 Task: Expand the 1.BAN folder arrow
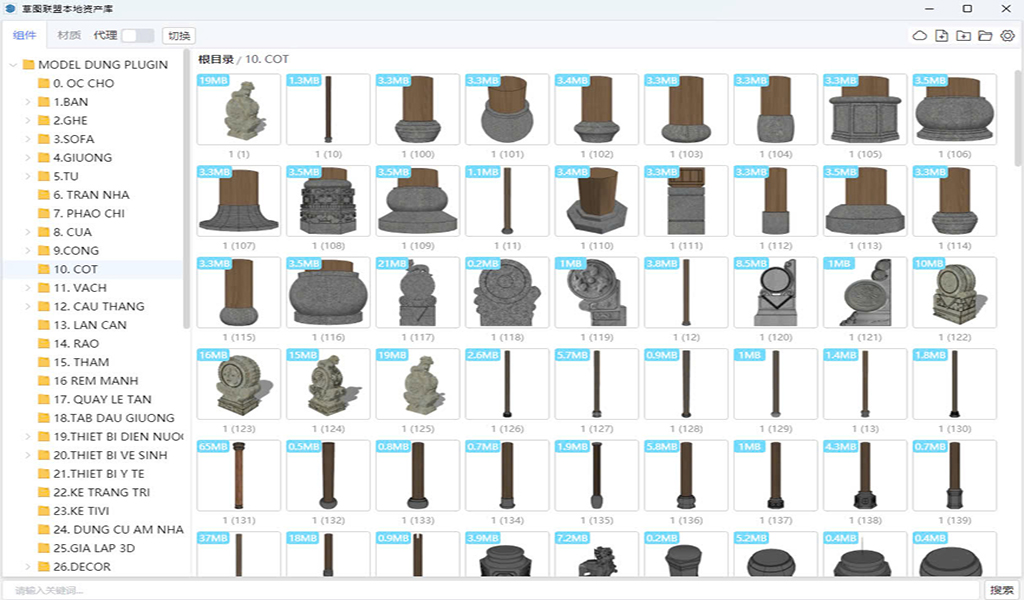28,102
